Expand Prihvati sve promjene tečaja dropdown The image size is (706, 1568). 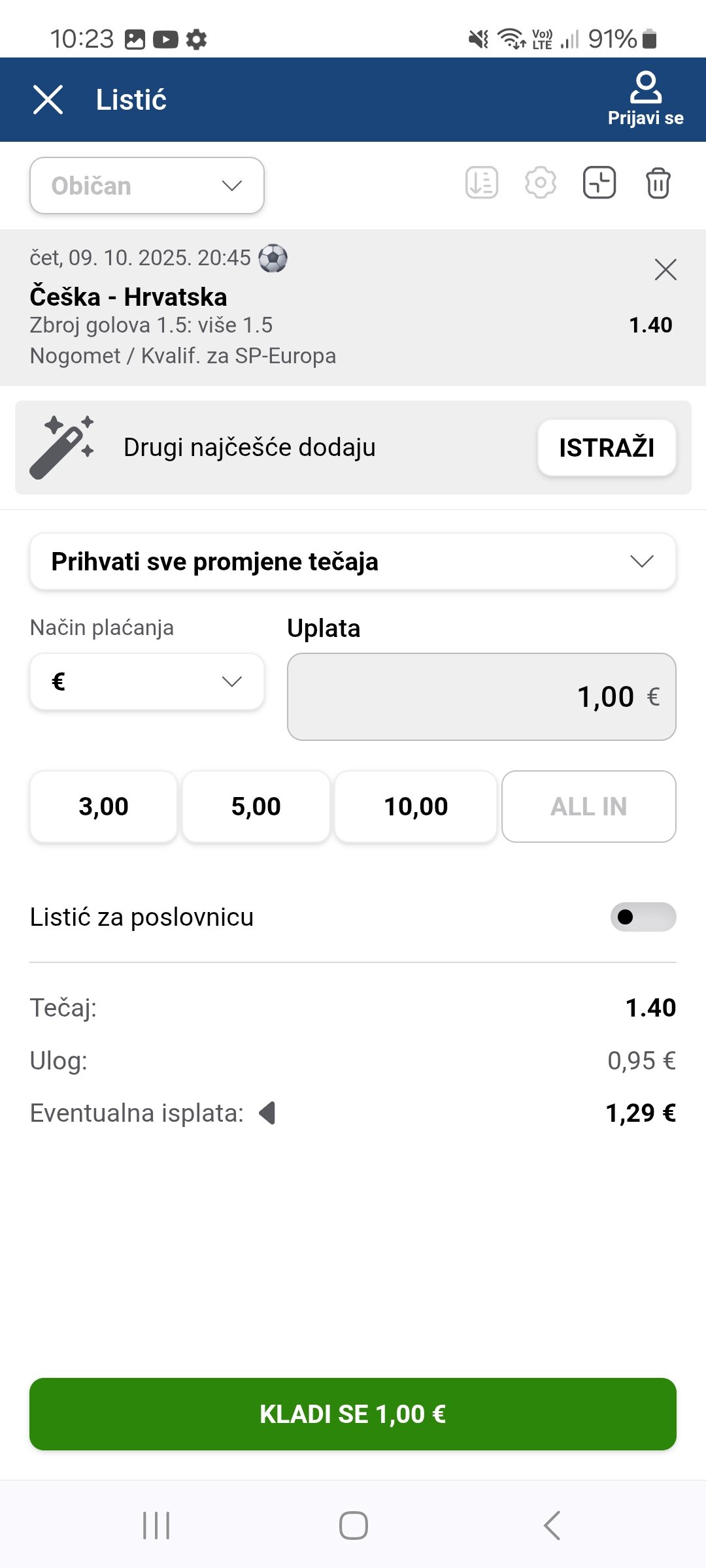click(353, 562)
